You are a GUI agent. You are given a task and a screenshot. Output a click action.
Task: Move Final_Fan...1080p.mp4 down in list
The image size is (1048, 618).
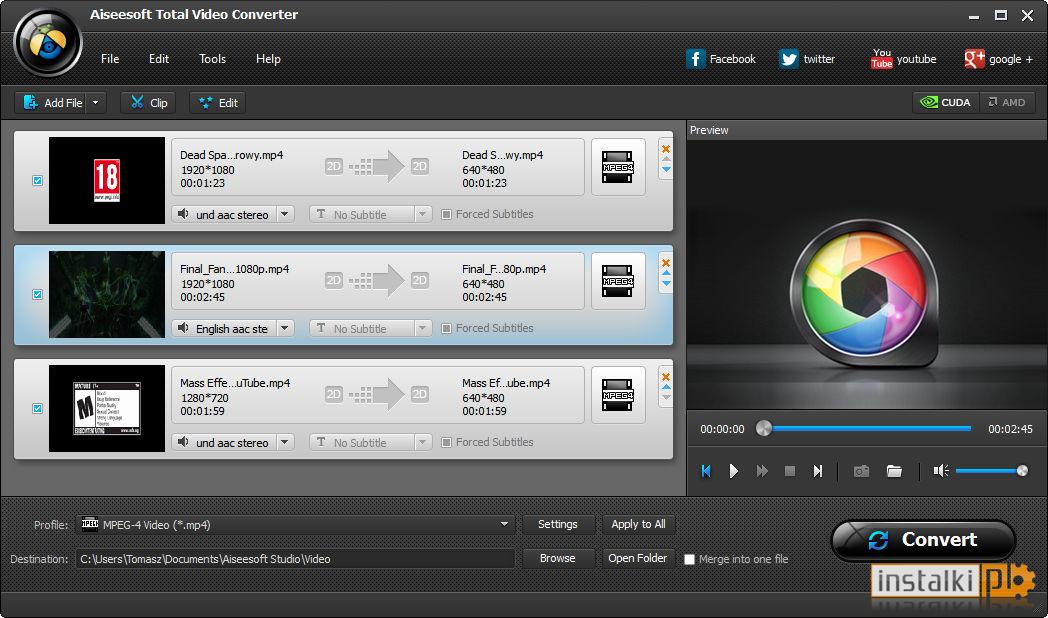(x=666, y=284)
